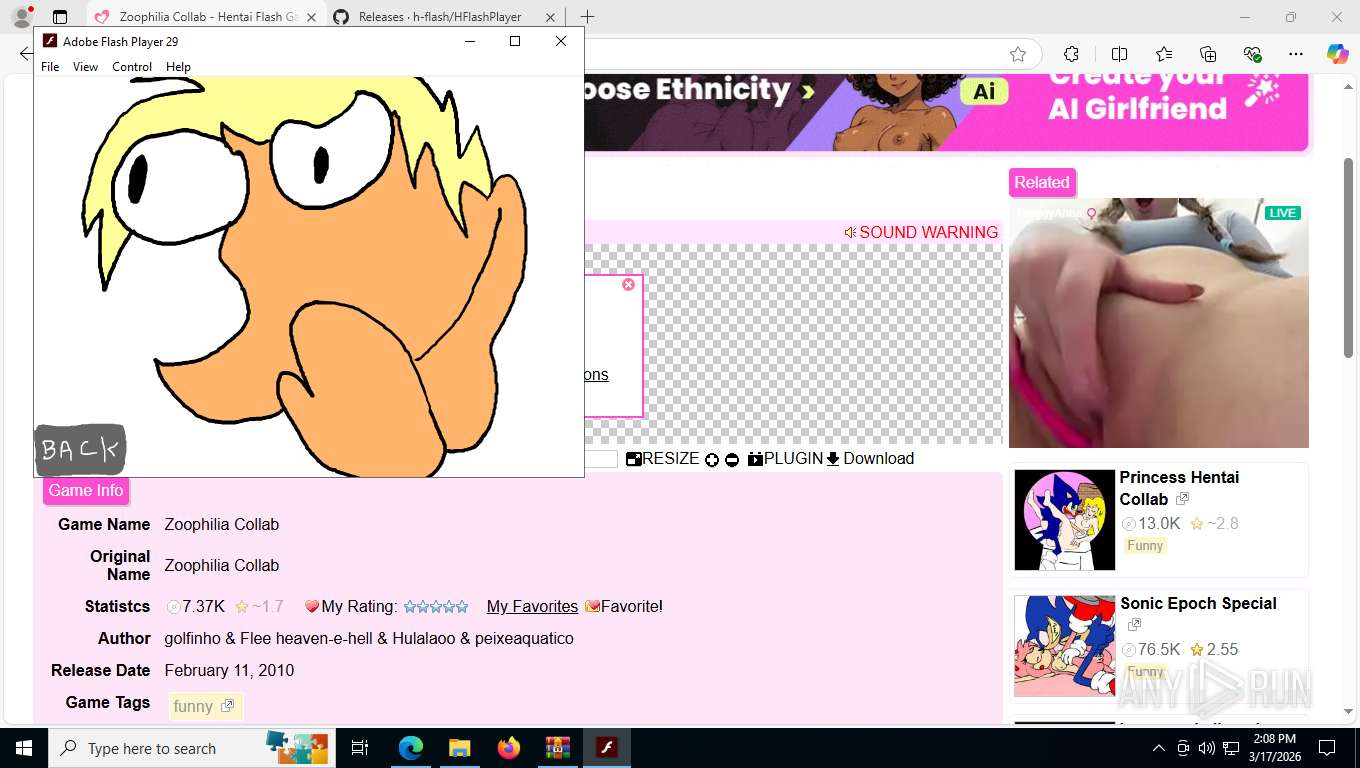Open the My Favorites link
This screenshot has width=1360, height=768.
(532, 606)
